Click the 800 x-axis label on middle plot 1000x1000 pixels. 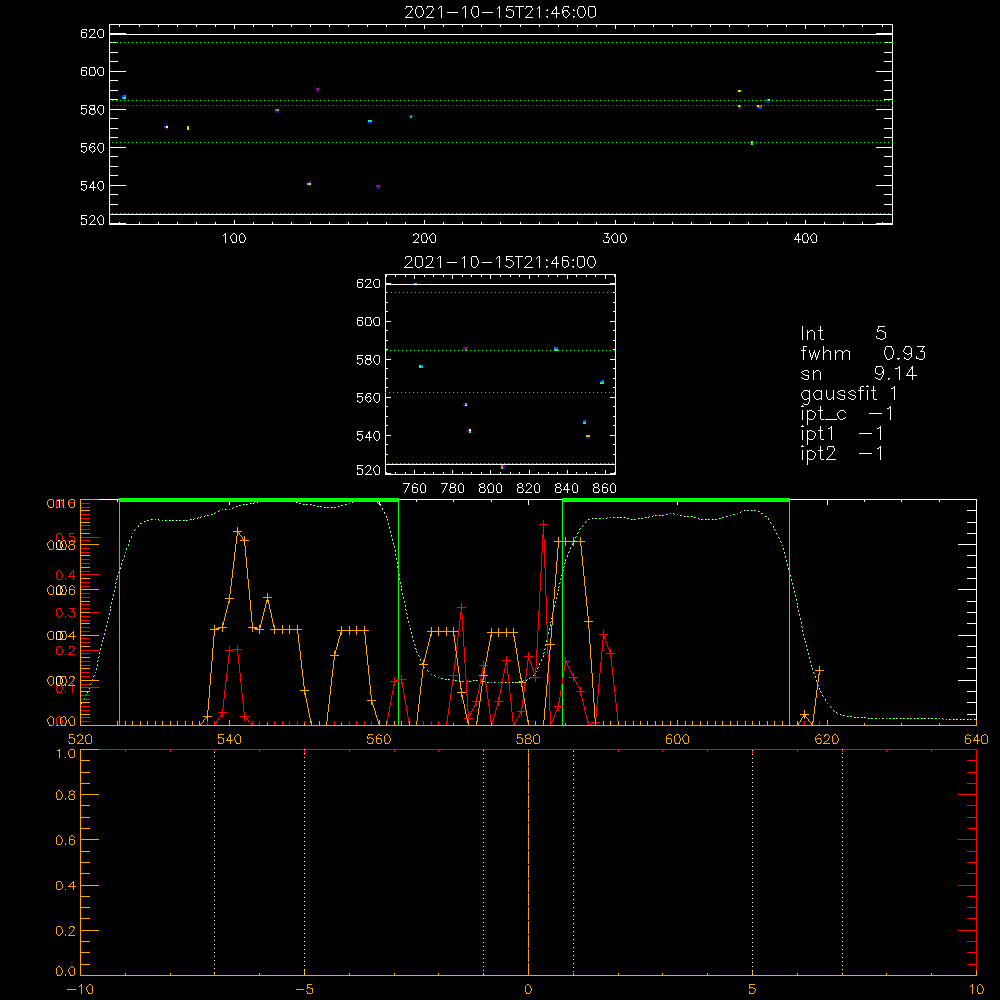(x=490, y=489)
